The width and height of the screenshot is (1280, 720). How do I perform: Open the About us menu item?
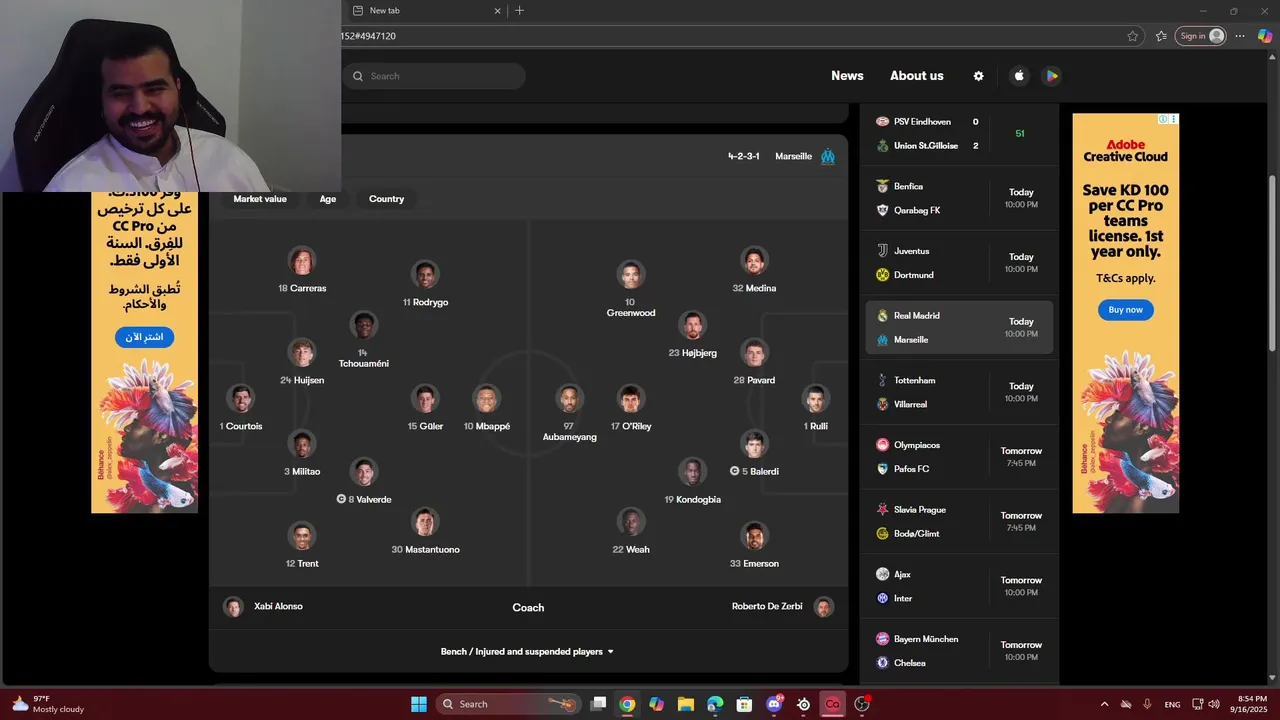coord(917,76)
